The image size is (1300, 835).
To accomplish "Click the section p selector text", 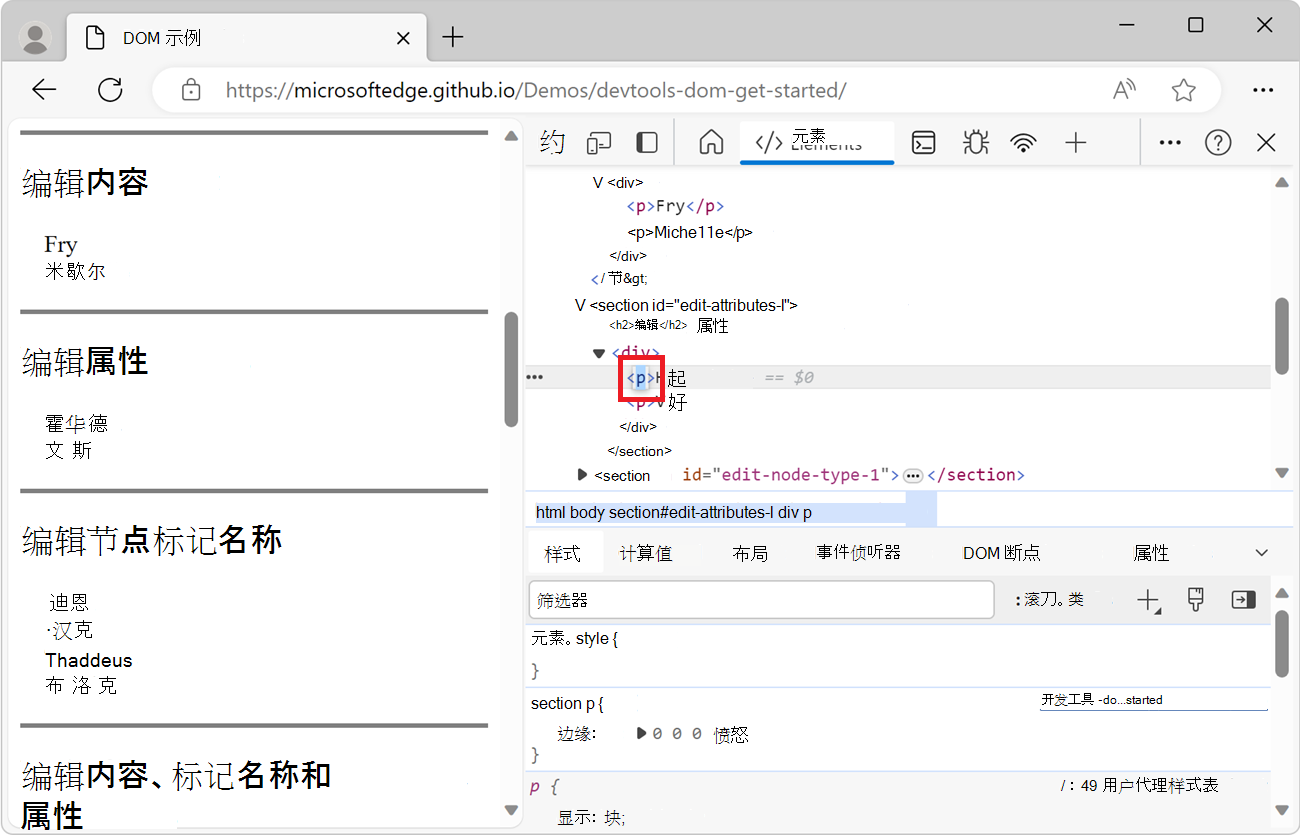I will click(562, 704).
